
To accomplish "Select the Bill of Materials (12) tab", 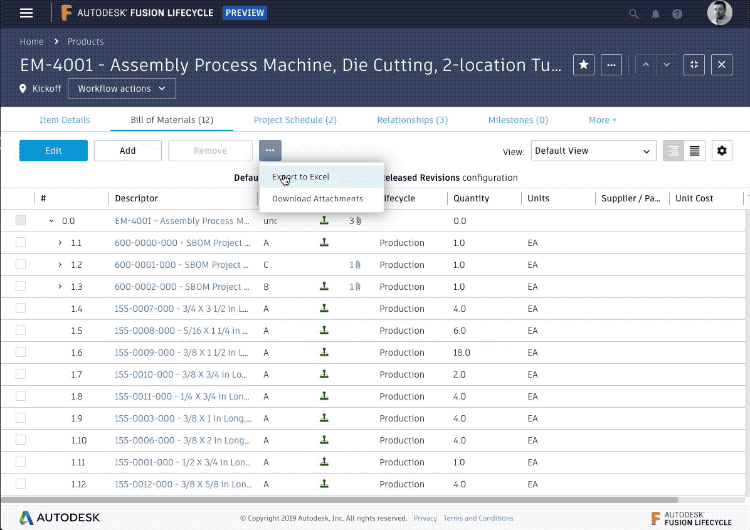I will 172,120.
